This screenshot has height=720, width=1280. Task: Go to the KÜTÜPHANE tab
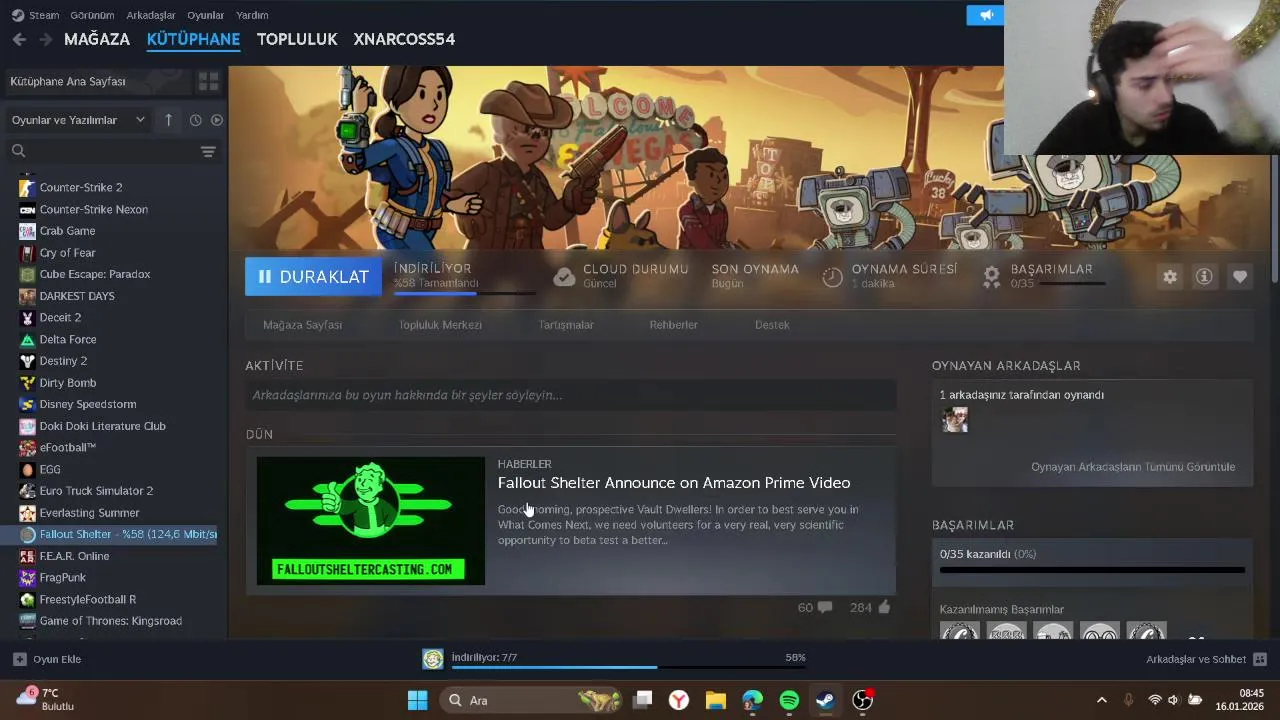(193, 39)
